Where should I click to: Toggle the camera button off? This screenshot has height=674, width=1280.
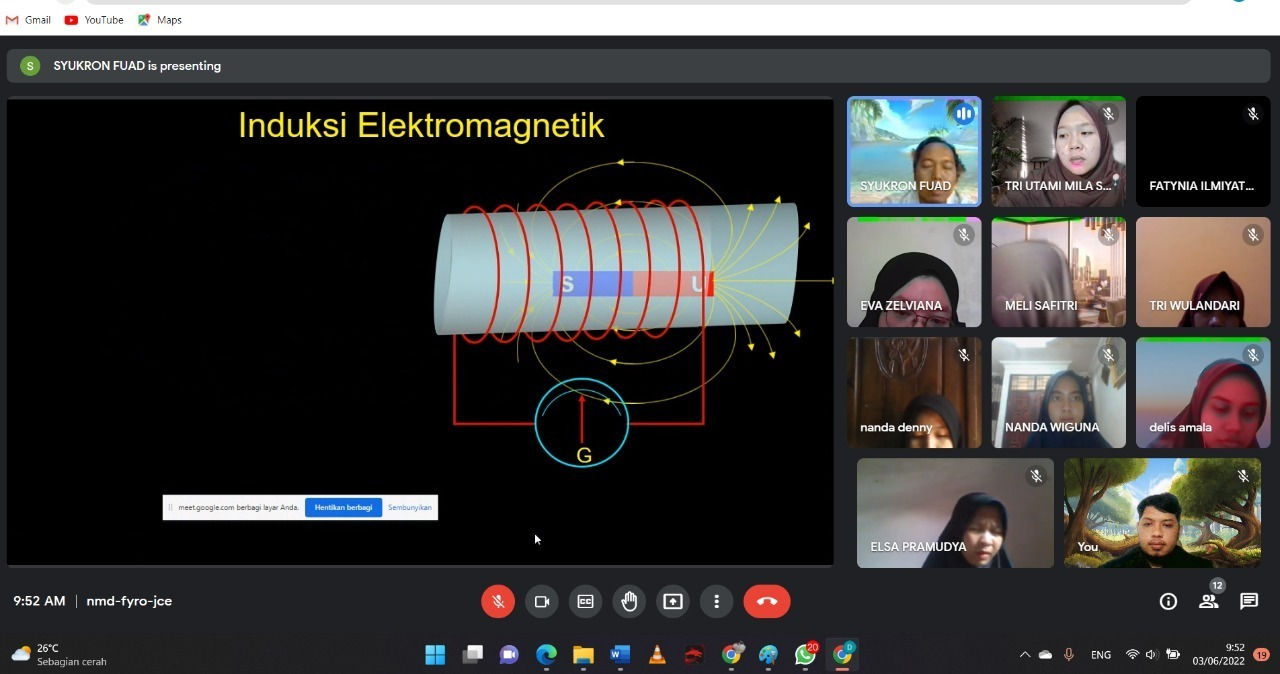[x=542, y=601]
